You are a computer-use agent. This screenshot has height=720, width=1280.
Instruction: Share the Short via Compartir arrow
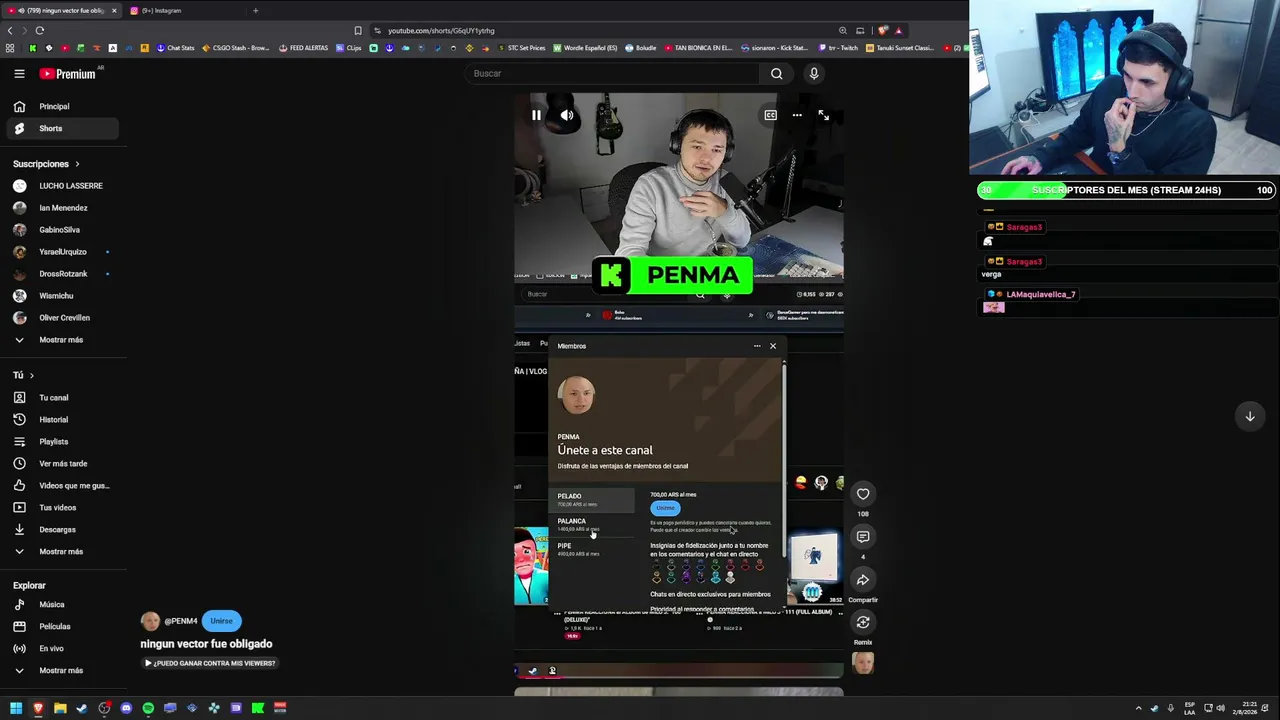[x=863, y=580]
